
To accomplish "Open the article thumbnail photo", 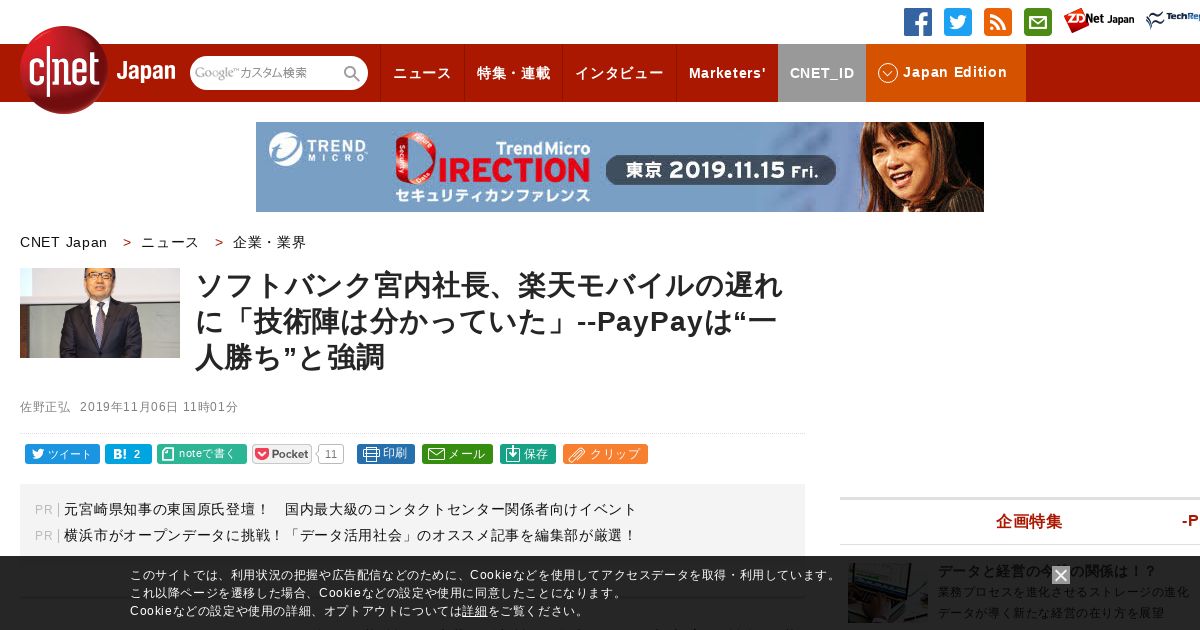I will point(100,313).
